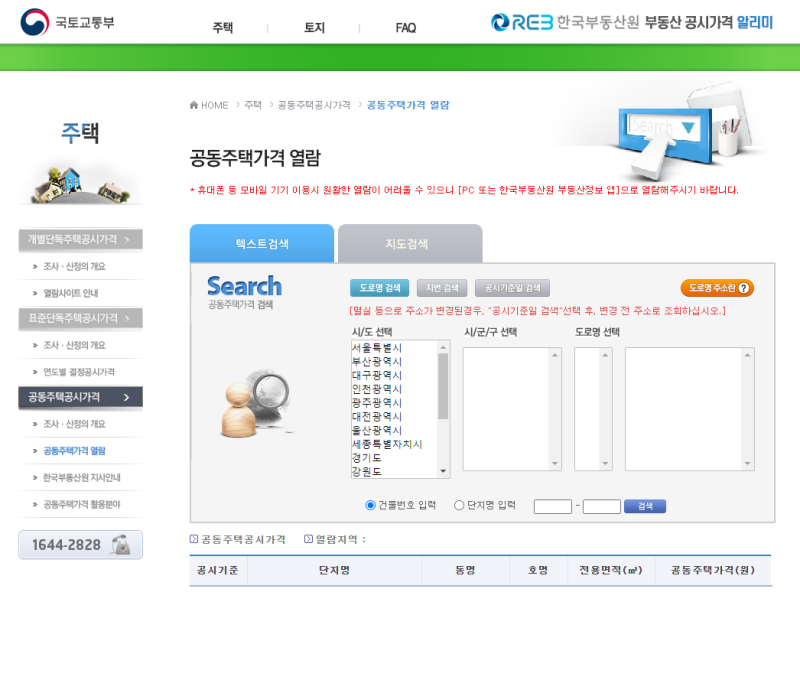Click the search banner illustration
The image size is (800, 680).
point(684,133)
